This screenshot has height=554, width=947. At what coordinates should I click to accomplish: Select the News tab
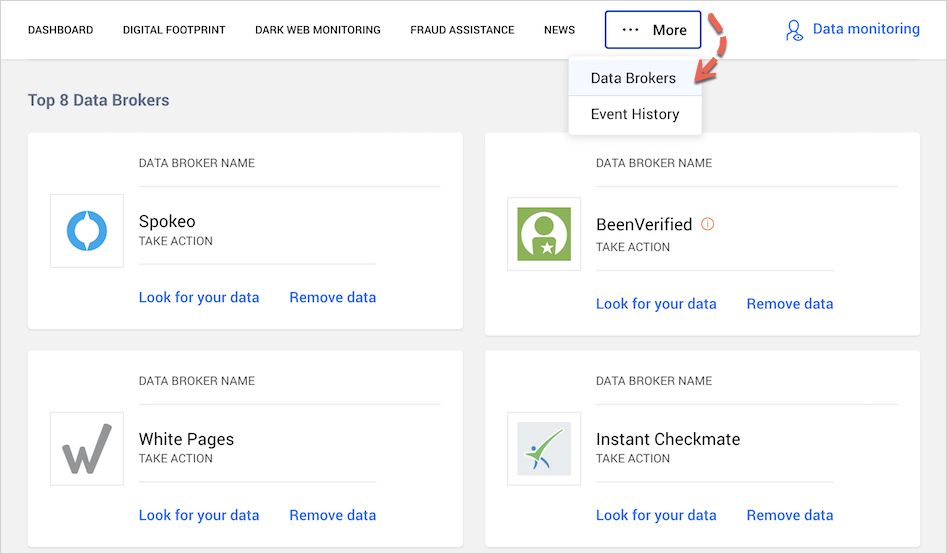click(559, 30)
